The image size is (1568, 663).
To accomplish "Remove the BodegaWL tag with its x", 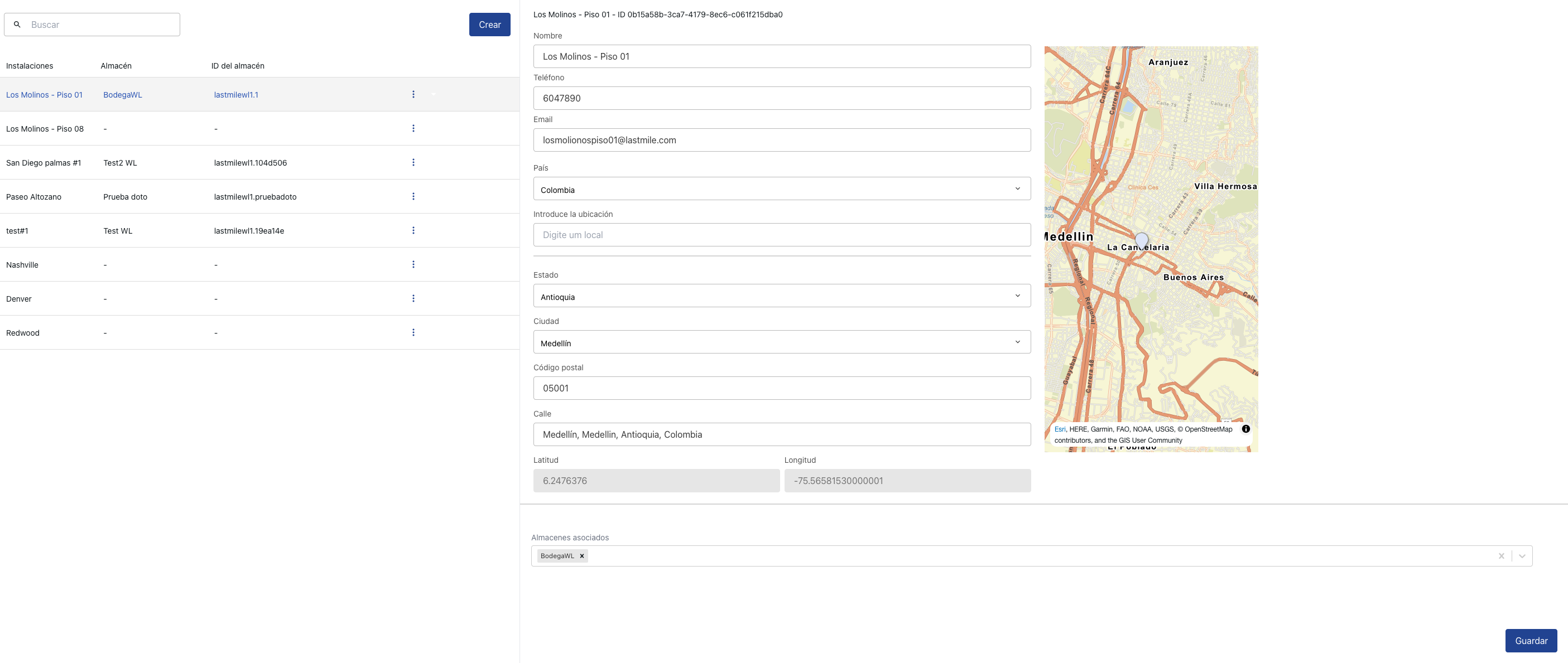I will click(x=582, y=556).
